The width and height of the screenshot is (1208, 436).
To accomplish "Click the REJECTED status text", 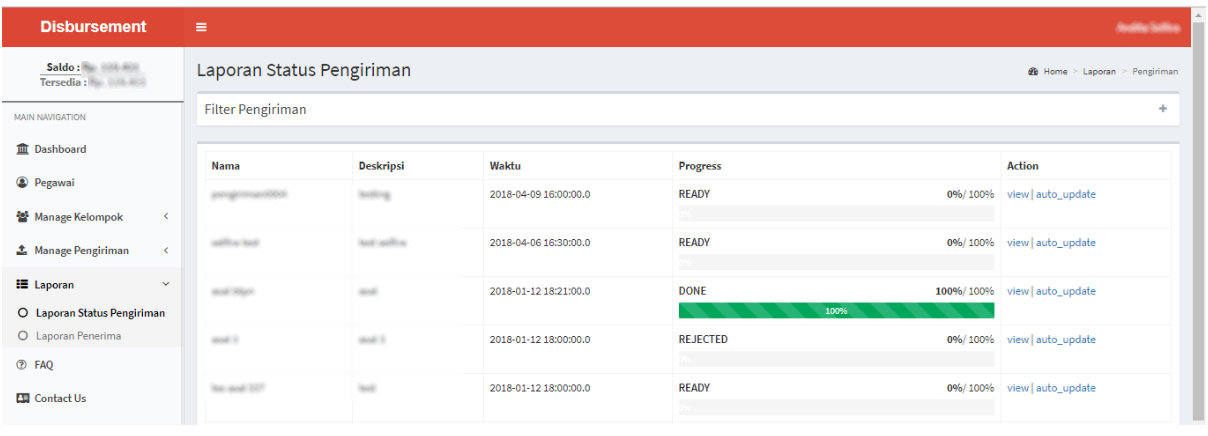I will [703, 340].
